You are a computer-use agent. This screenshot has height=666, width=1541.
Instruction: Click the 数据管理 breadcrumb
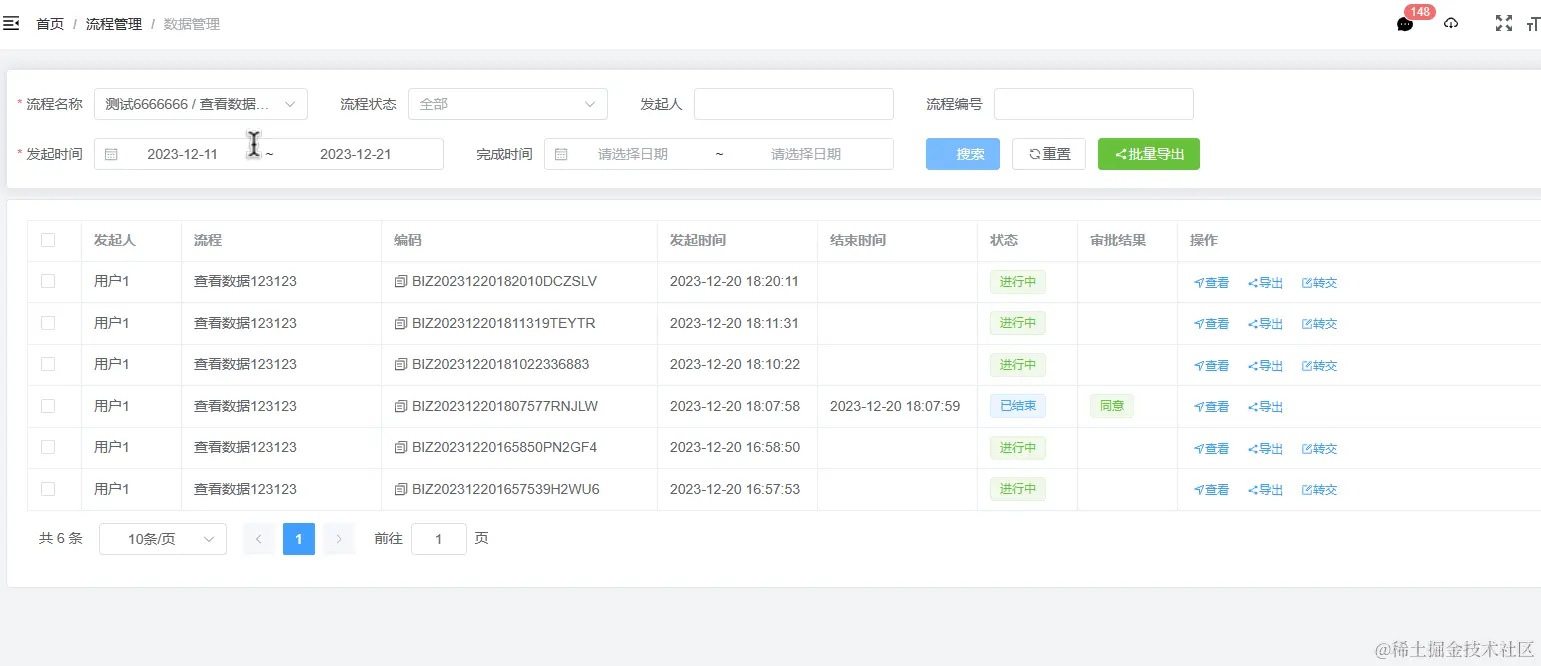click(x=192, y=24)
